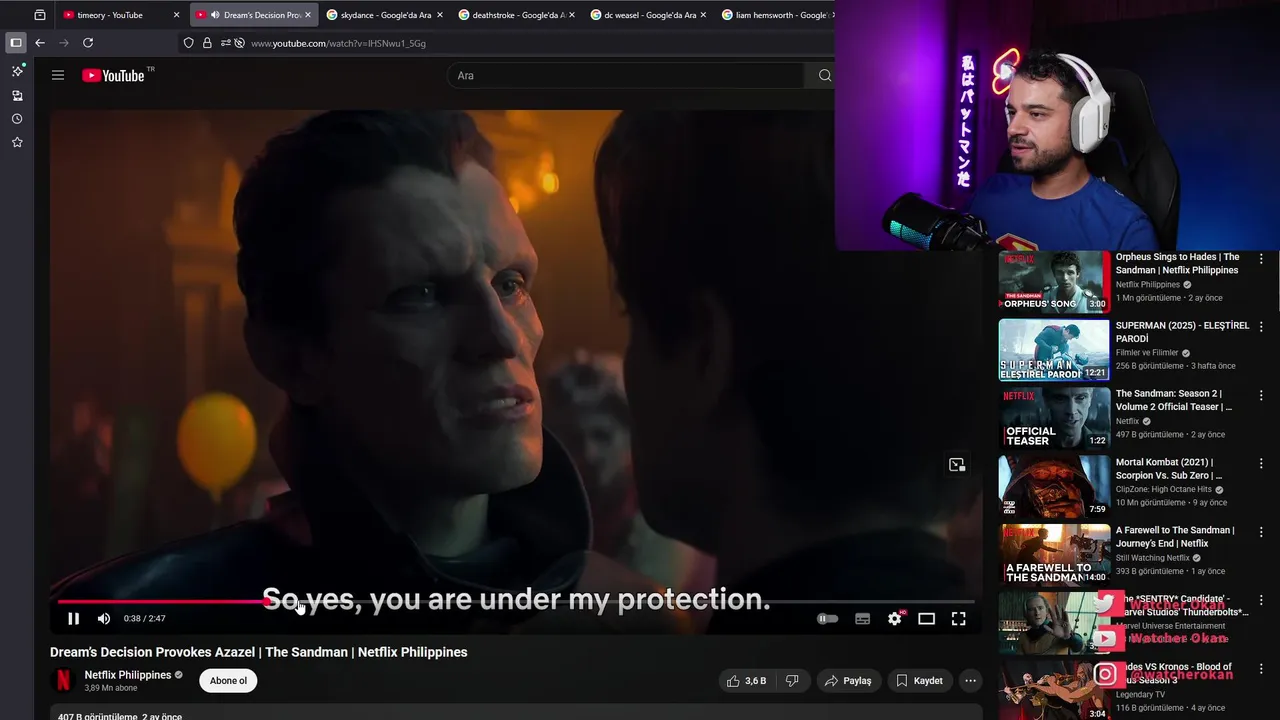This screenshot has height=720, width=1280.
Task: Open options for Orpheus Sings to Hades
Action: tap(1261, 258)
